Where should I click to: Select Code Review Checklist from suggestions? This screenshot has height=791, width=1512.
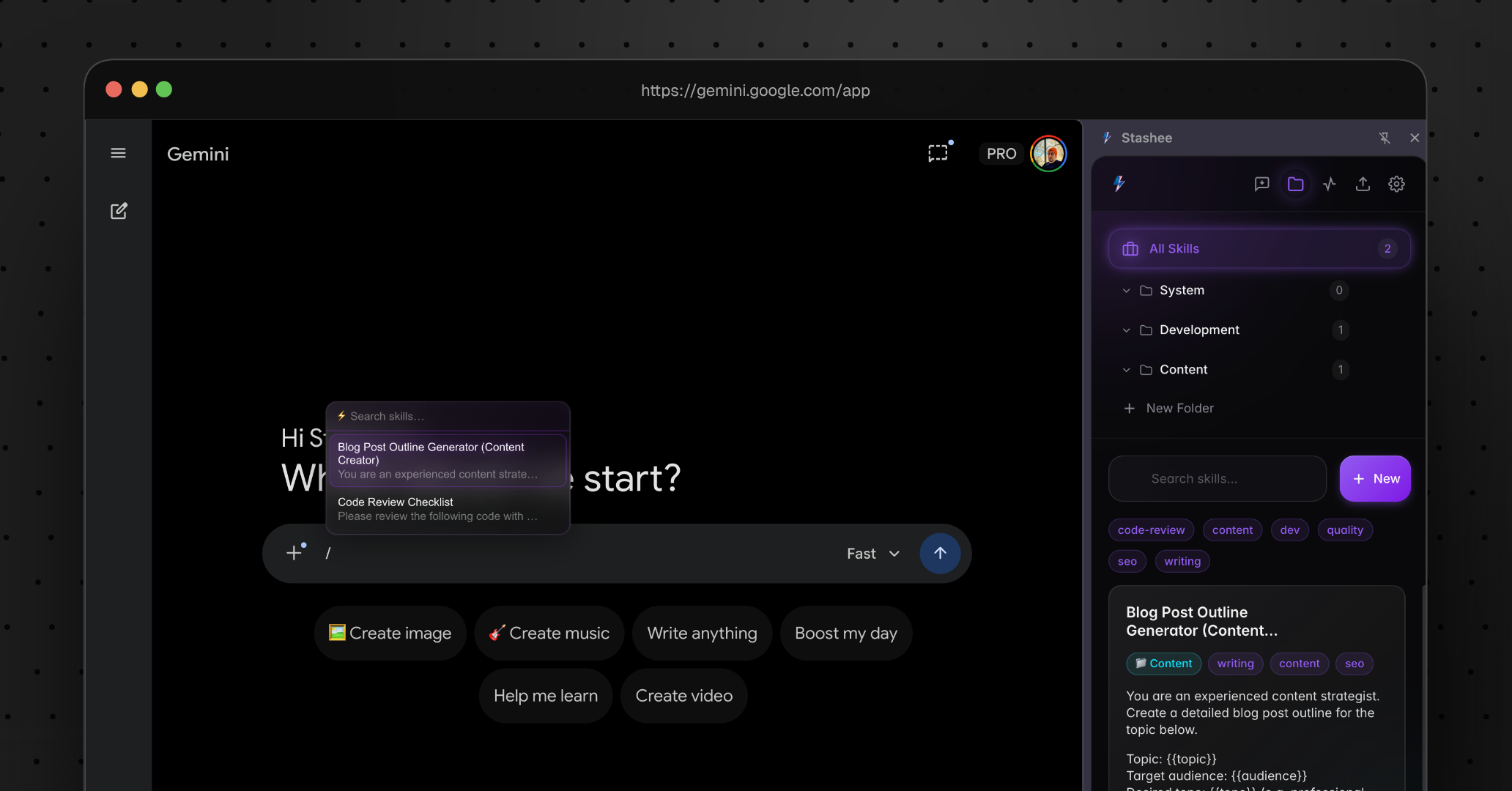(448, 508)
